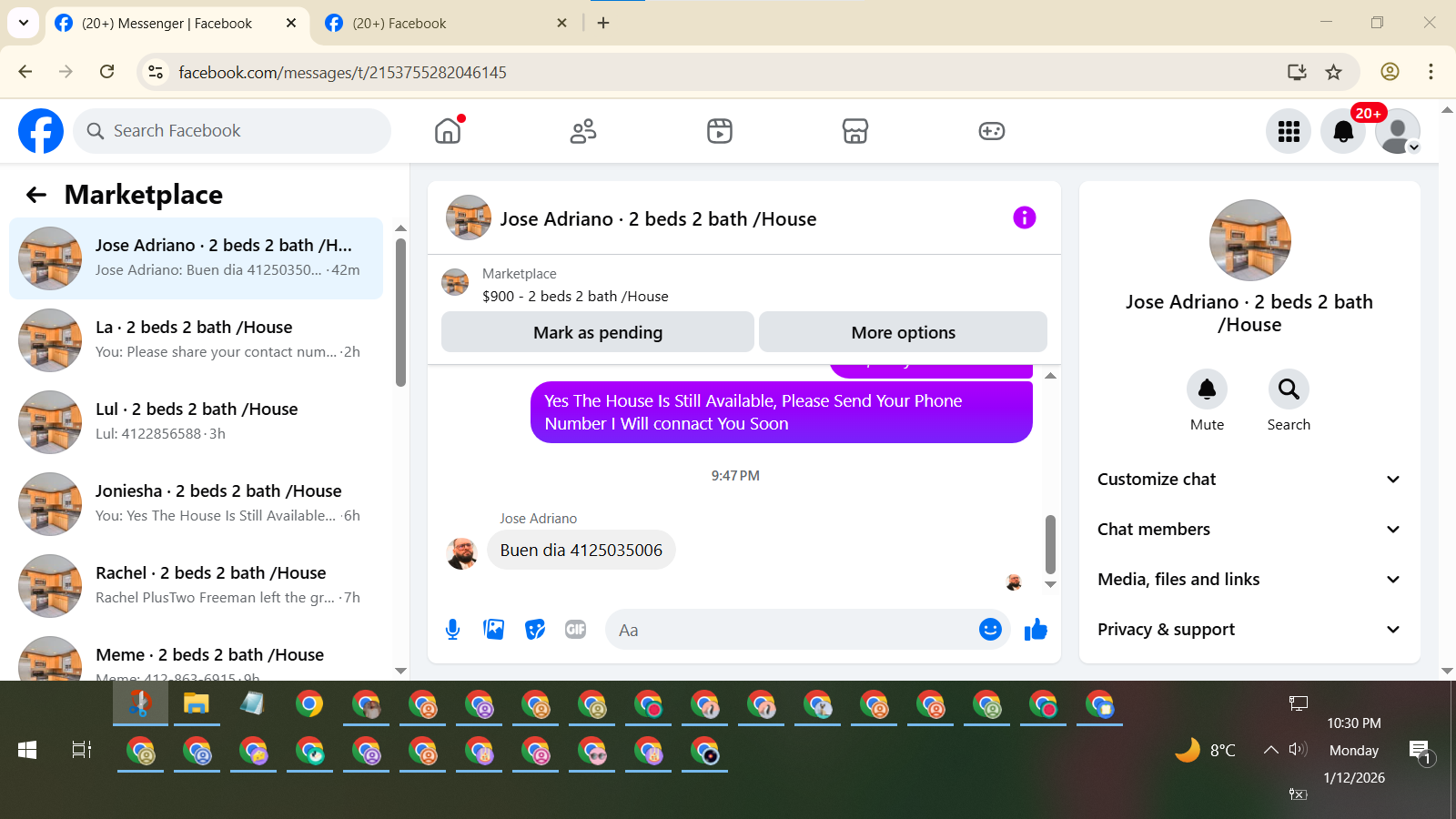
Task: Open the La · 2 beds 2 bath conversation
Action: click(x=196, y=340)
